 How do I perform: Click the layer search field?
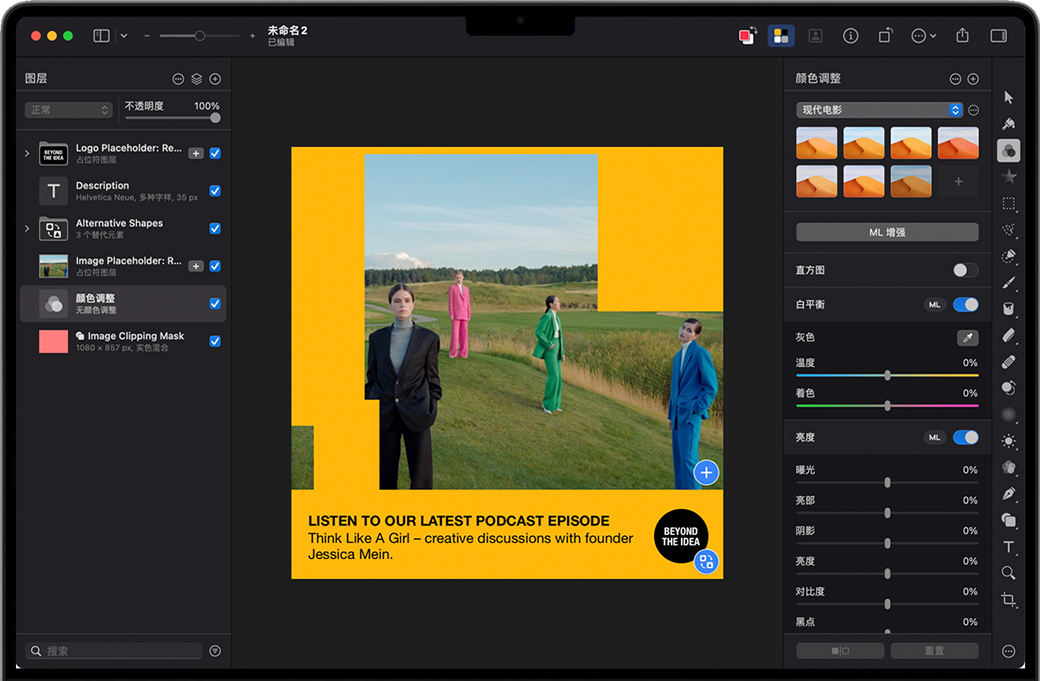coord(115,651)
